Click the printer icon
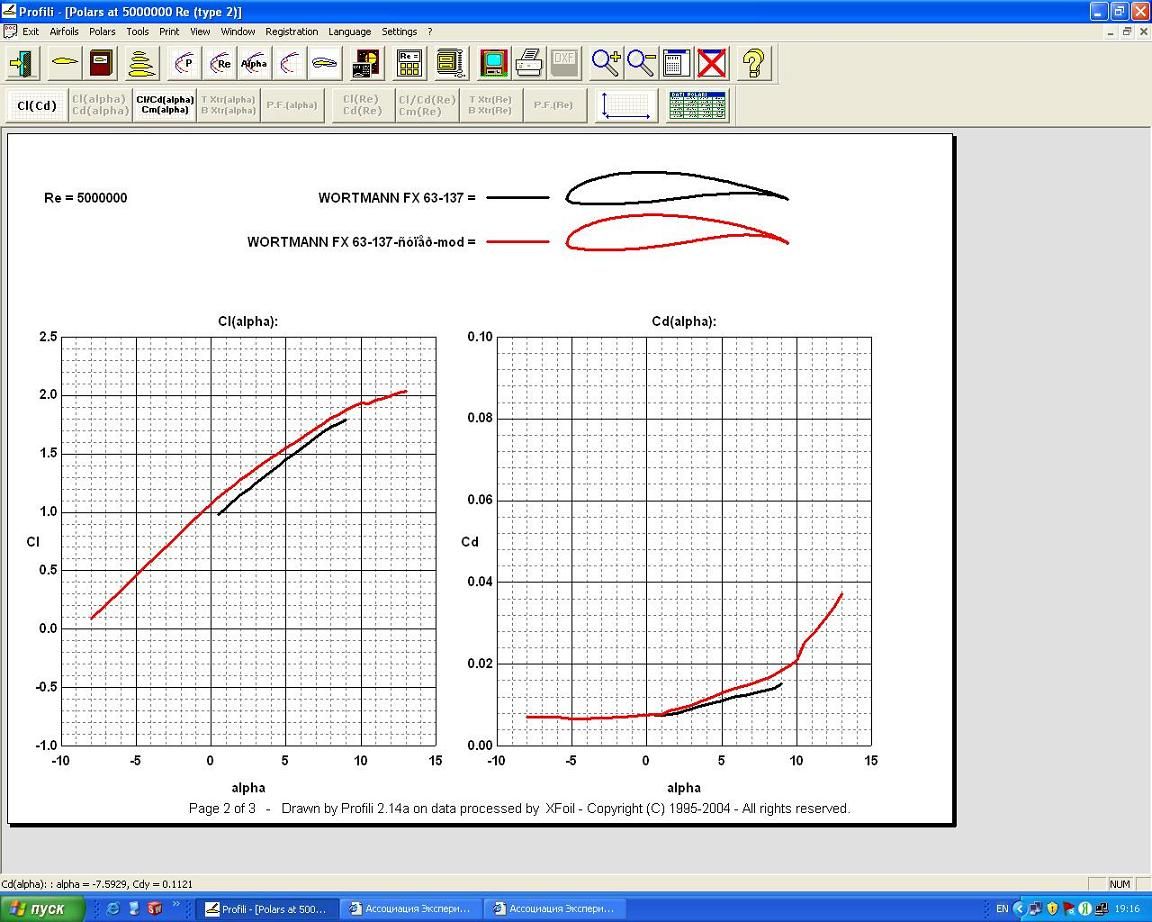 [529, 64]
